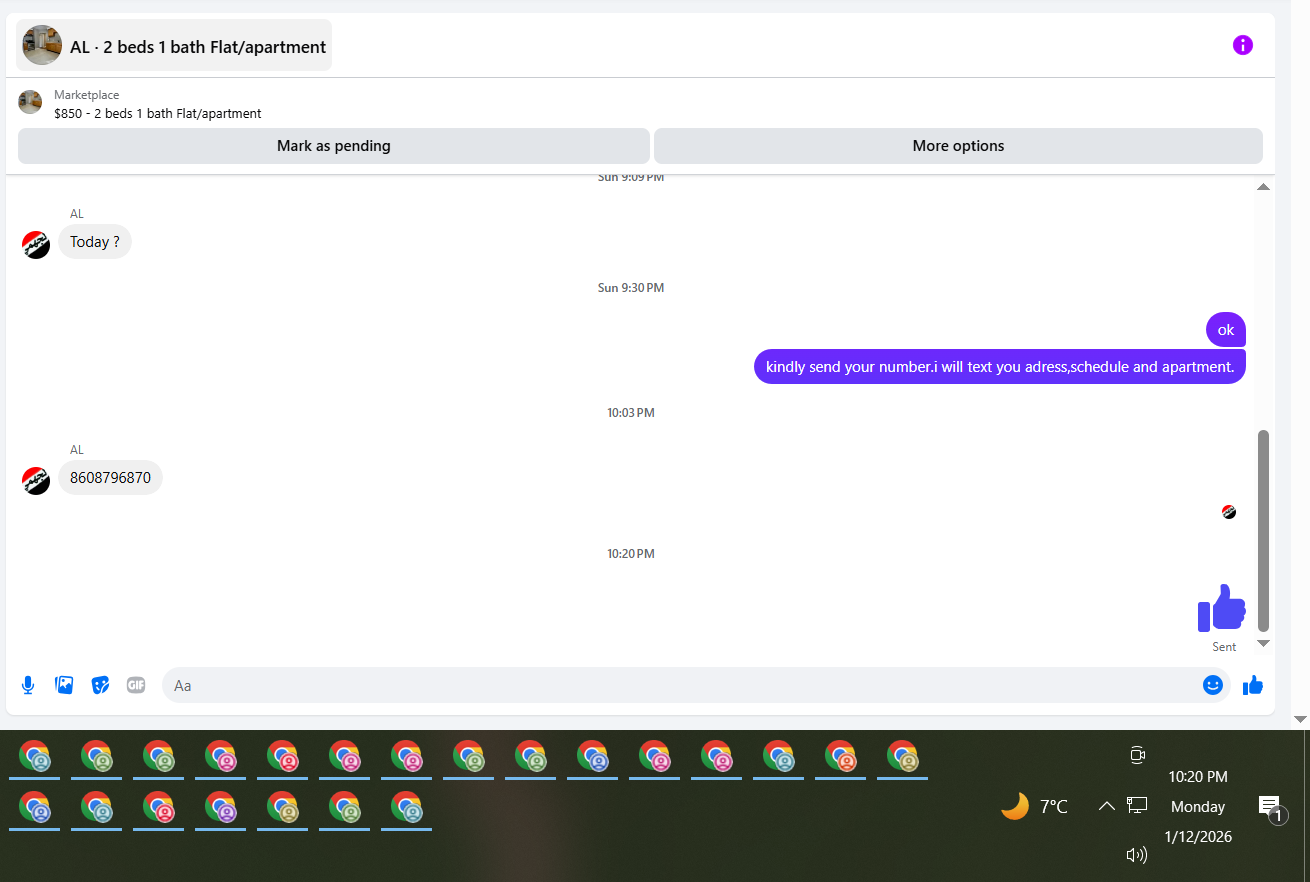Viewport: 1310px width, 882px height.
Task: Click the 8608796870 message bubble
Action: pos(110,478)
